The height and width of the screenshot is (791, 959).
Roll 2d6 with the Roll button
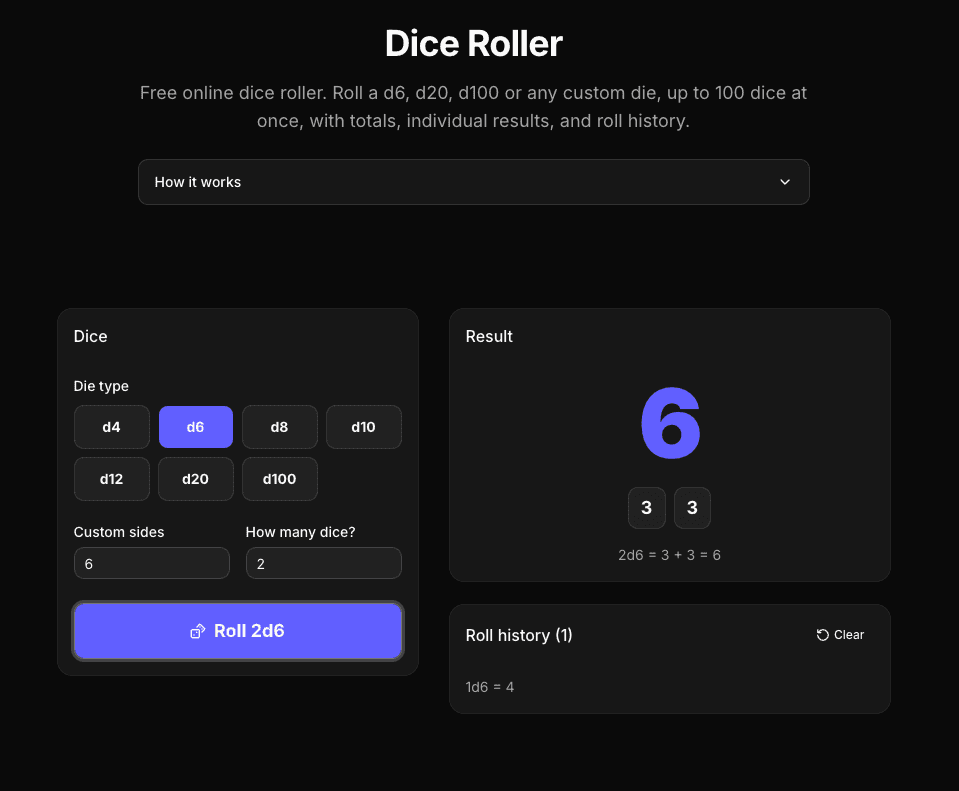(238, 631)
